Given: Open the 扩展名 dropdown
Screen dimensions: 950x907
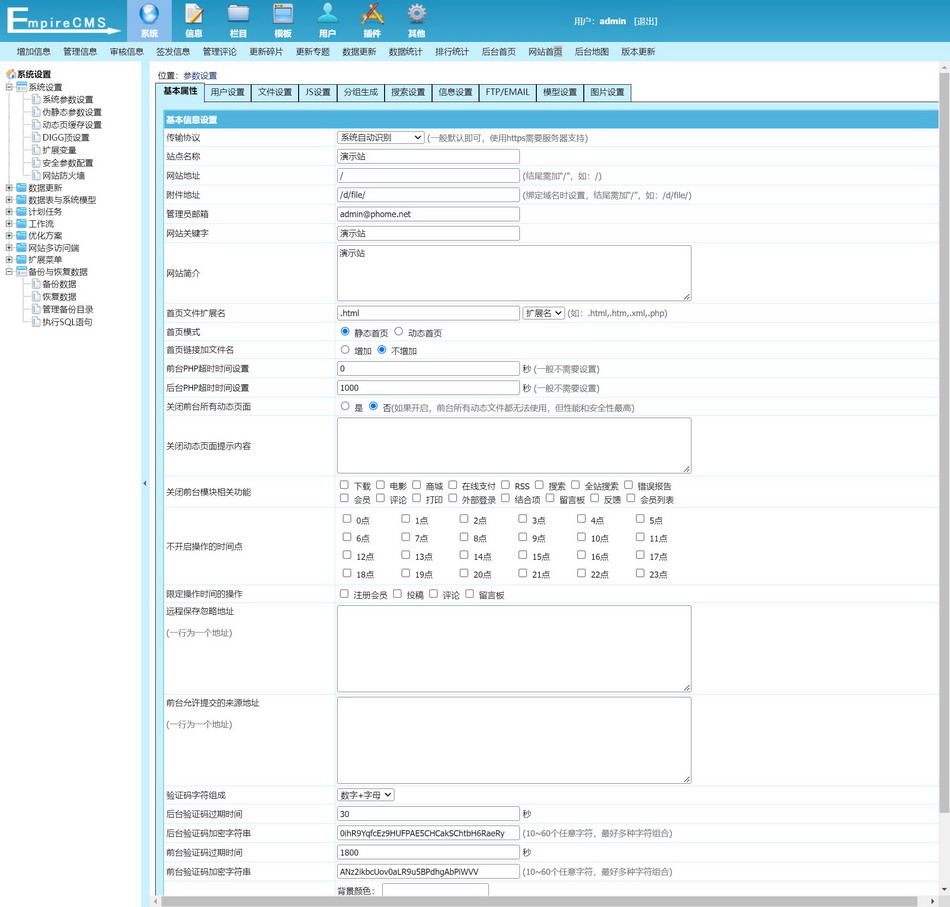Looking at the screenshot, I should point(543,313).
